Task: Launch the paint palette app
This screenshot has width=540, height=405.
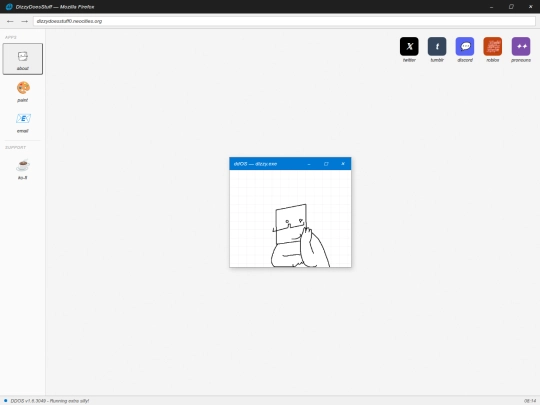Action: 23,92
